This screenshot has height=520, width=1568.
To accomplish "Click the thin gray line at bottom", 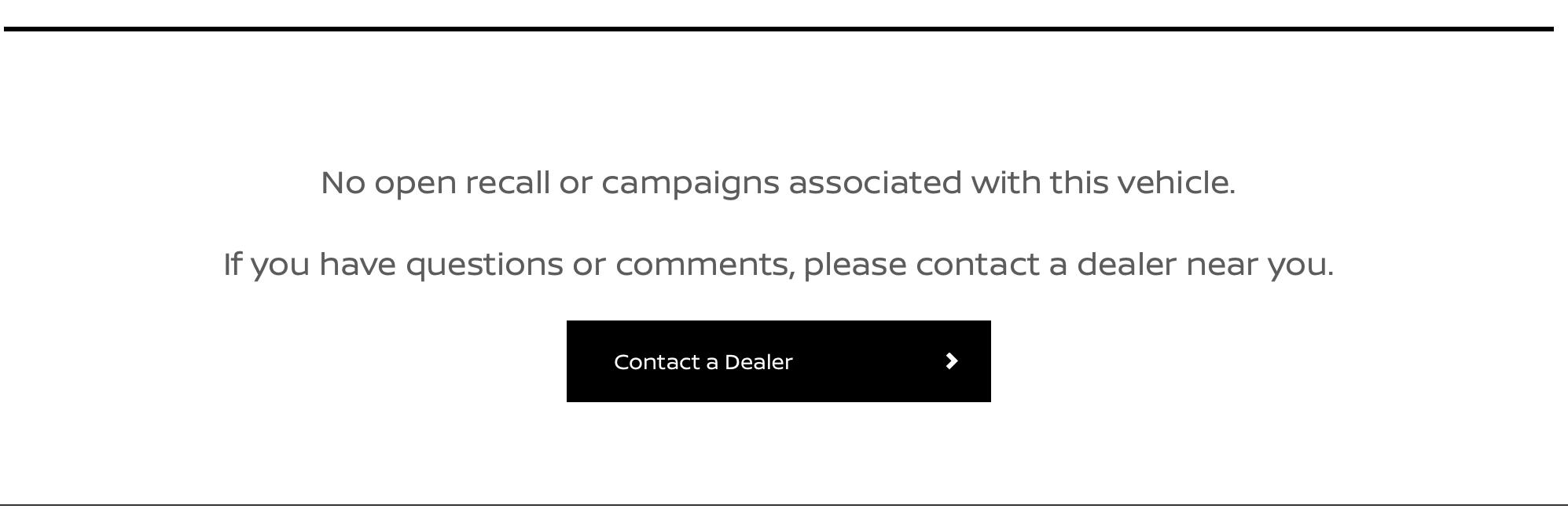I will (x=784, y=505).
